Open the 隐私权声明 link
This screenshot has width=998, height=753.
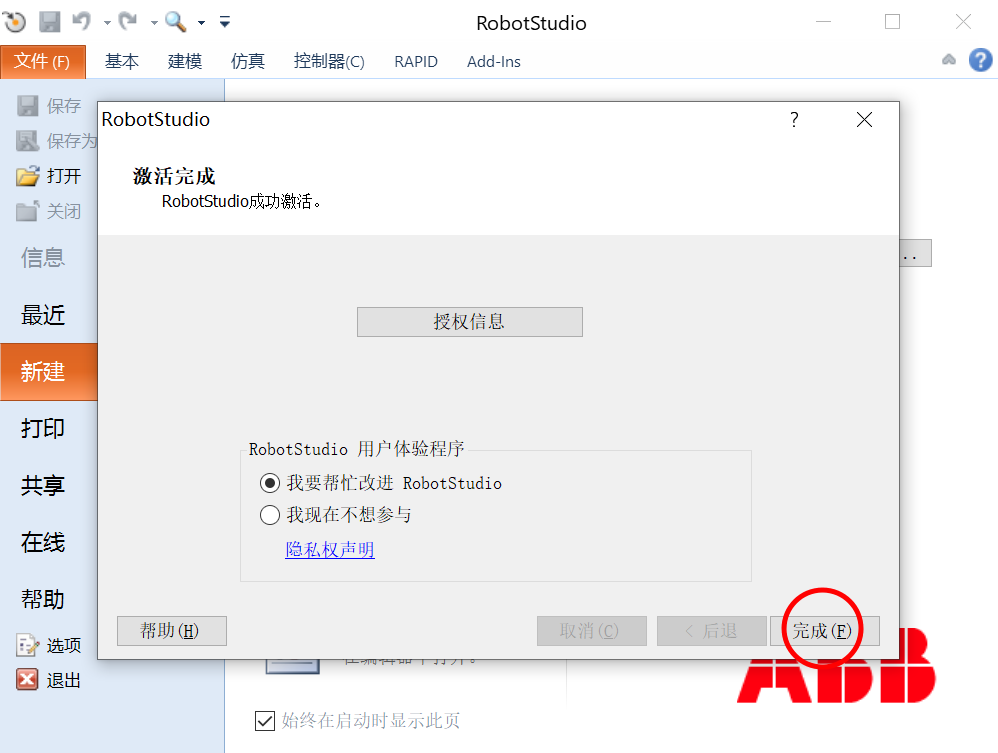[330, 549]
